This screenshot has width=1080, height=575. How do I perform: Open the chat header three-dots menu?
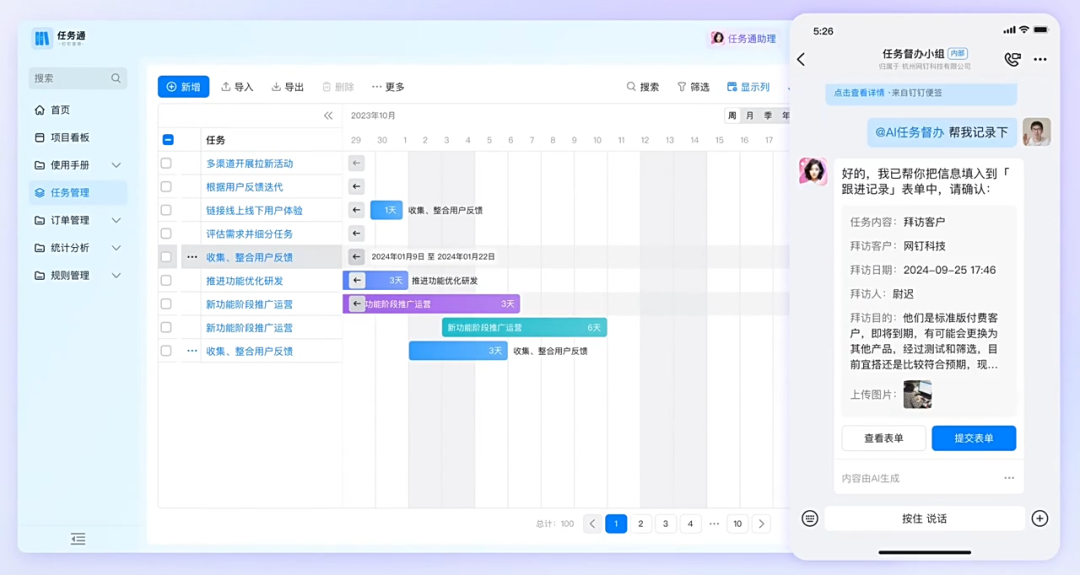[1040, 59]
